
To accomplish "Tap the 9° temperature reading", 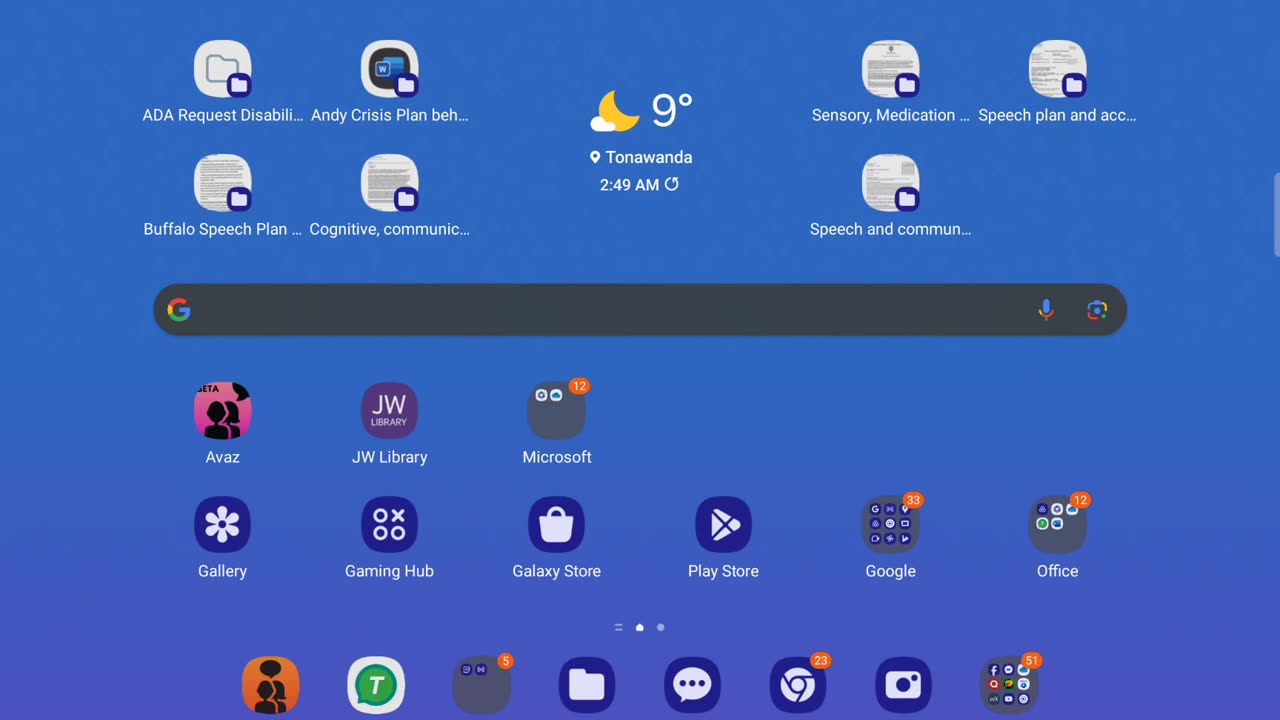I will pos(672,110).
